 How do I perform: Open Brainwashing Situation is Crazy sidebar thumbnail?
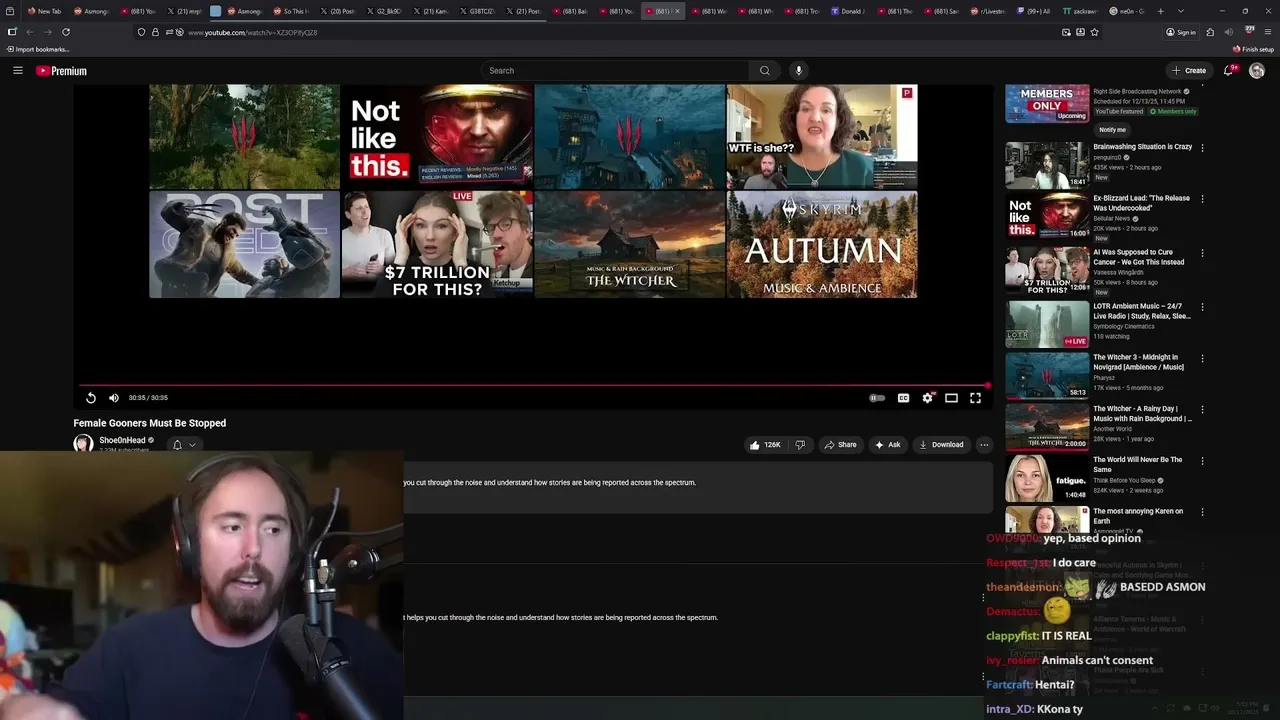[x=1047, y=164]
